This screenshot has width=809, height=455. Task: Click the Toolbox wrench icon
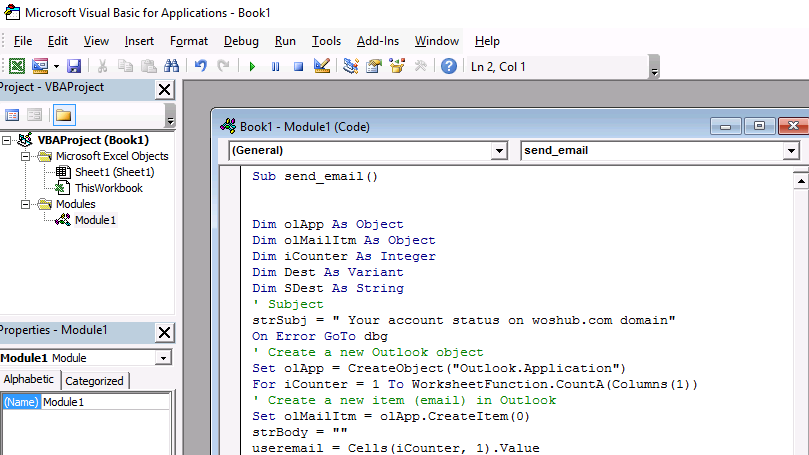tap(420, 66)
